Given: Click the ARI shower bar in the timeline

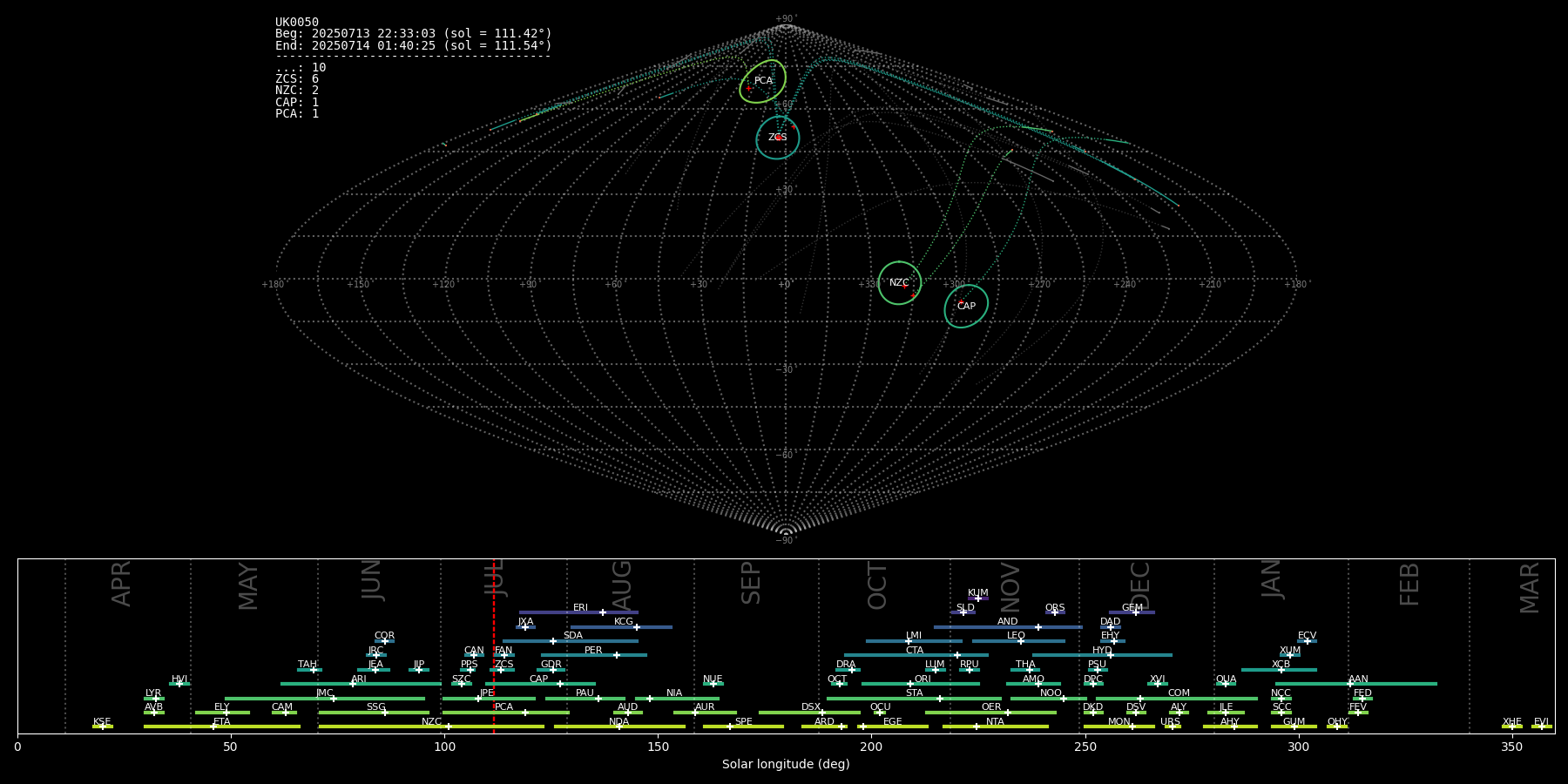Looking at the screenshot, I should click(x=361, y=684).
